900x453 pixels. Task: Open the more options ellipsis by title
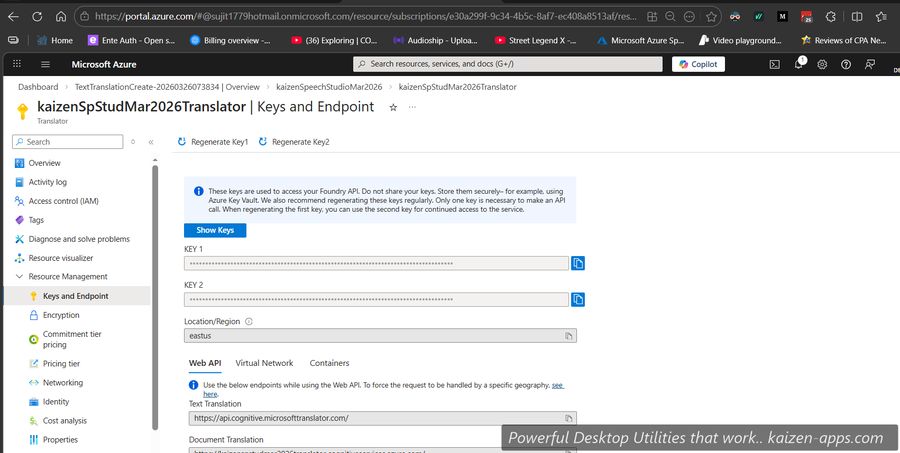(412, 107)
